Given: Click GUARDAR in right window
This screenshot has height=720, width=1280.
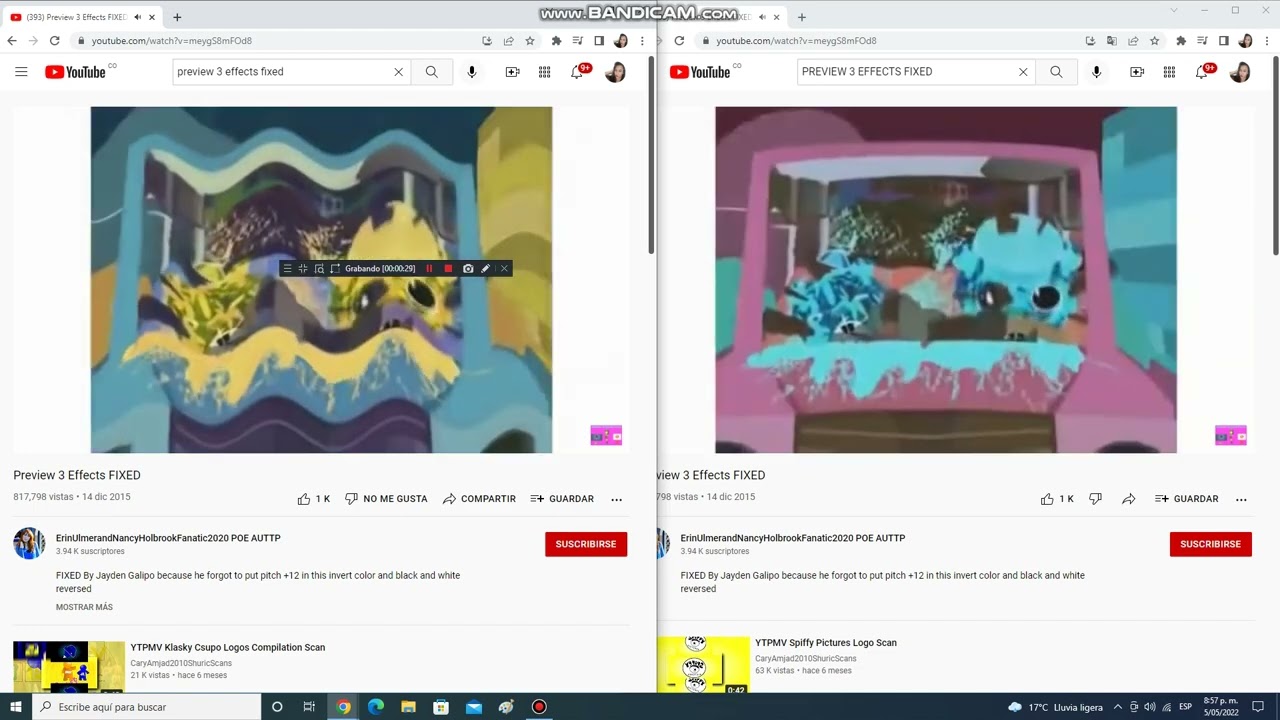Looking at the screenshot, I should [x=1187, y=499].
